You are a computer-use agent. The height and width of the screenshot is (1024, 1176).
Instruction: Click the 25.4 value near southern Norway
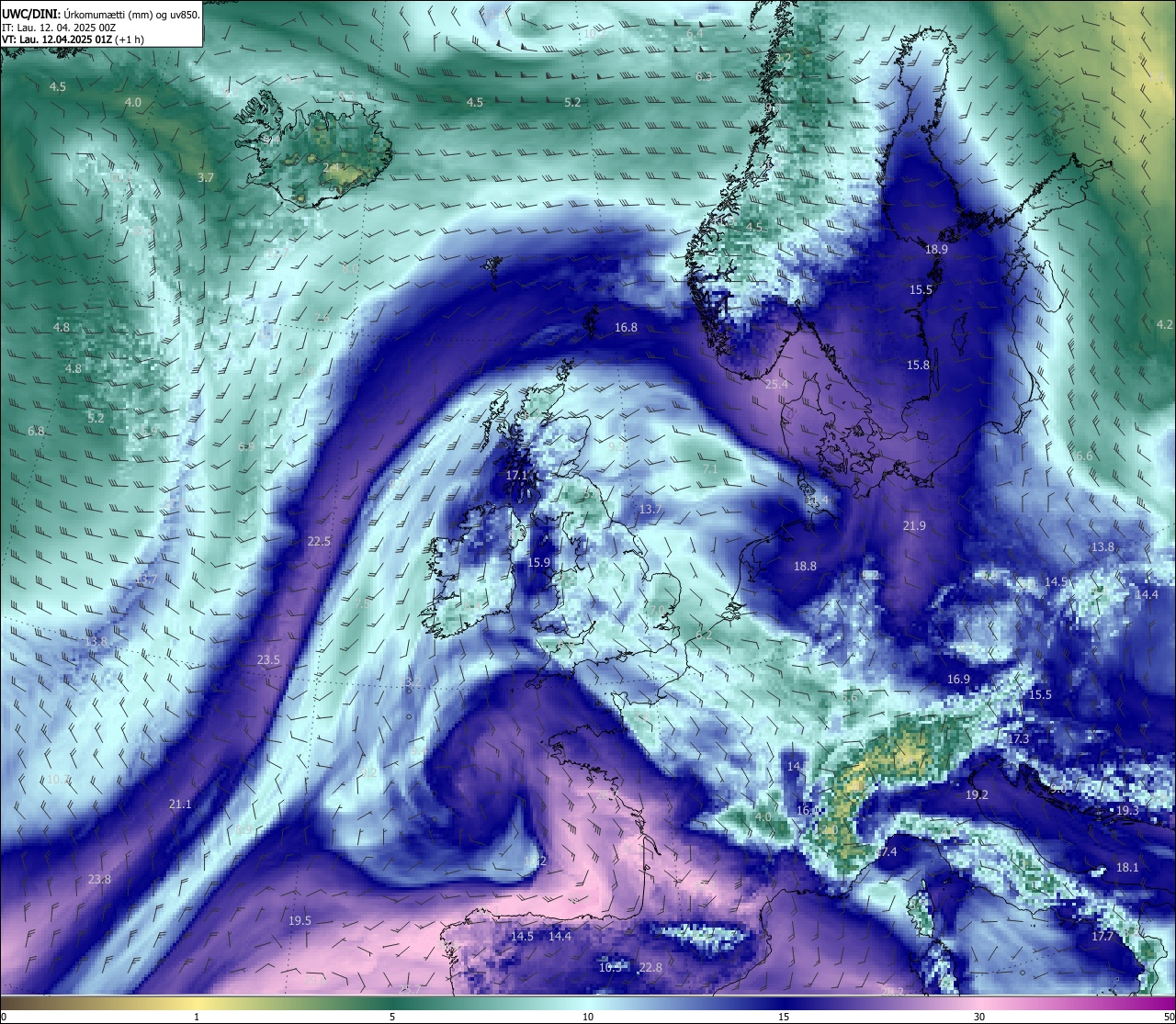point(776,384)
